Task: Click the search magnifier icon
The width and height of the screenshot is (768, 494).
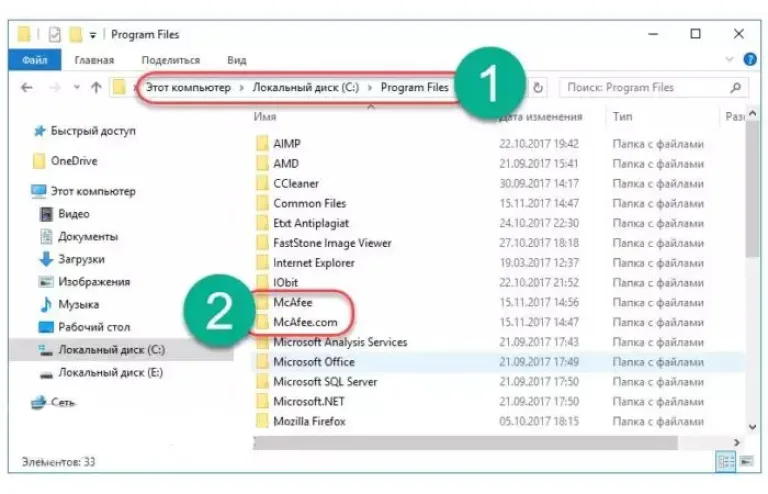Action: point(735,88)
